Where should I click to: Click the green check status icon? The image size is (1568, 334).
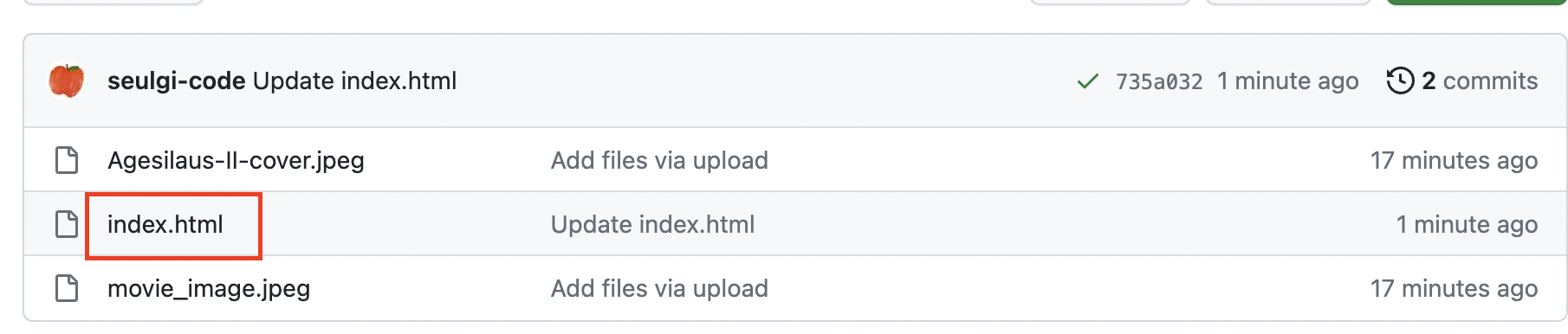coord(1087,81)
